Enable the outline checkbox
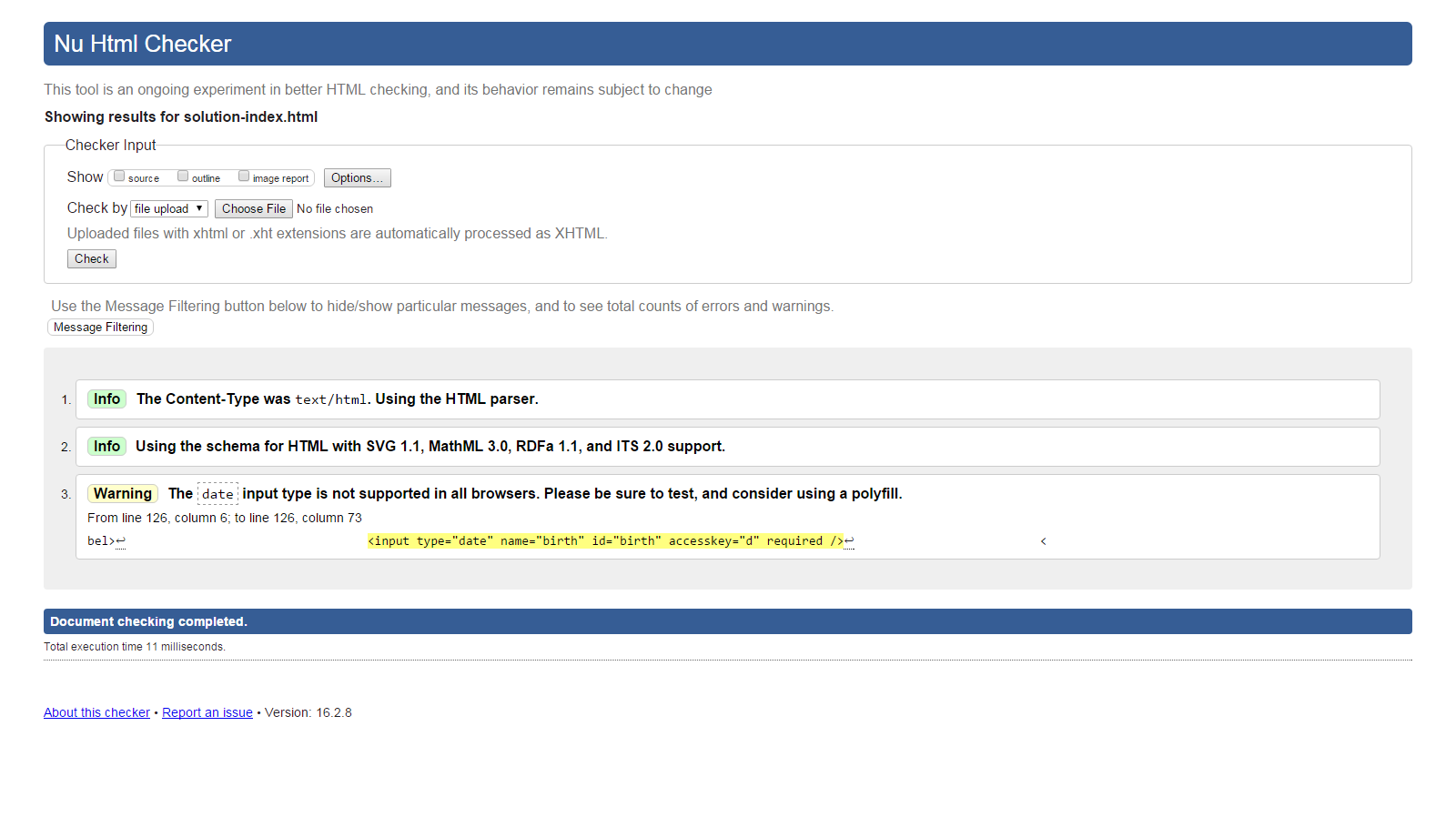The width and height of the screenshot is (1456, 817). (183, 177)
